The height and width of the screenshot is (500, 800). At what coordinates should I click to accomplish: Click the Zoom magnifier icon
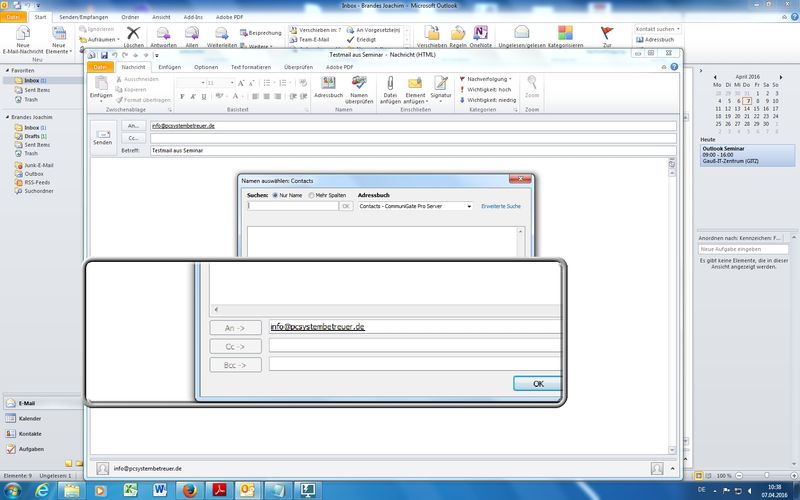pyautogui.click(x=532, y=84)
